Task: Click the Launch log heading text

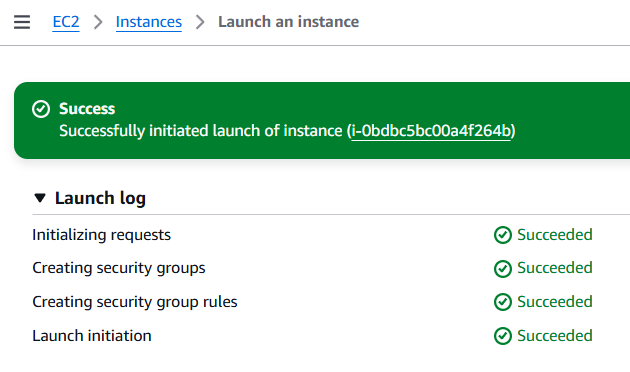Action: [100, 198]
